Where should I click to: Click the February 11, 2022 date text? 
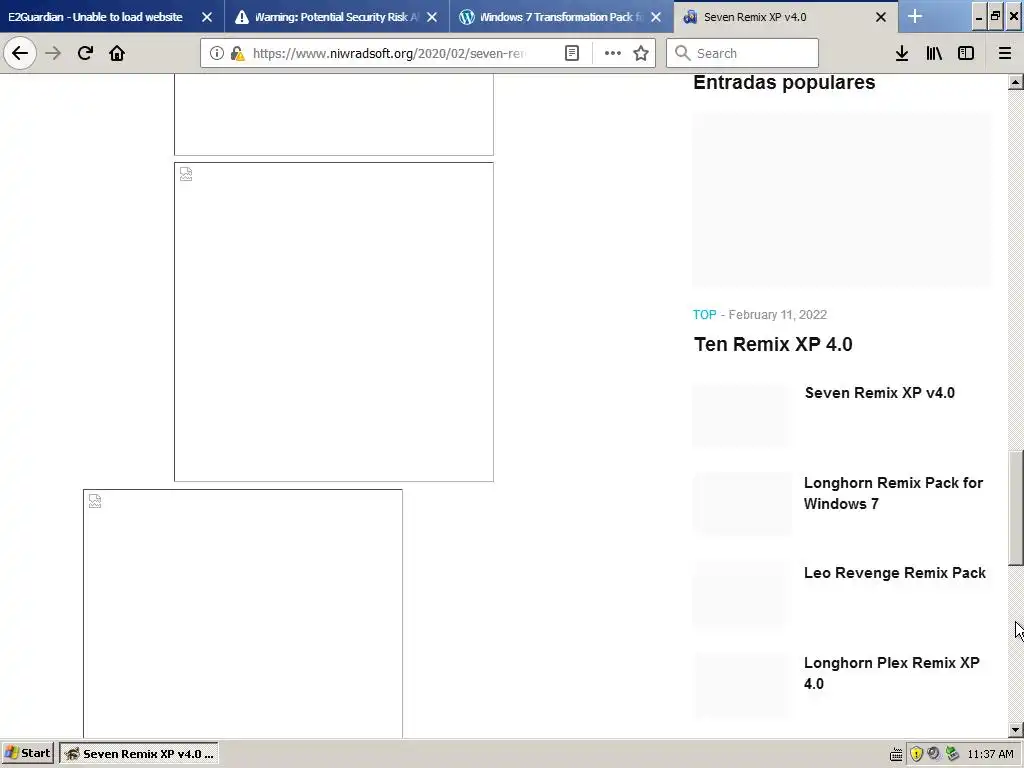point(777,315)
